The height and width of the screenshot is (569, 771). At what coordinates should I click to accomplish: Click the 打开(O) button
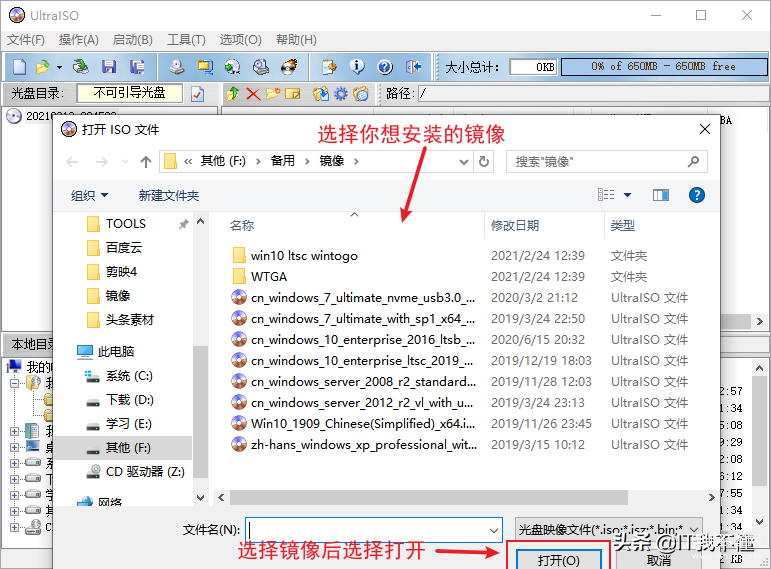[x=559, y=560]
